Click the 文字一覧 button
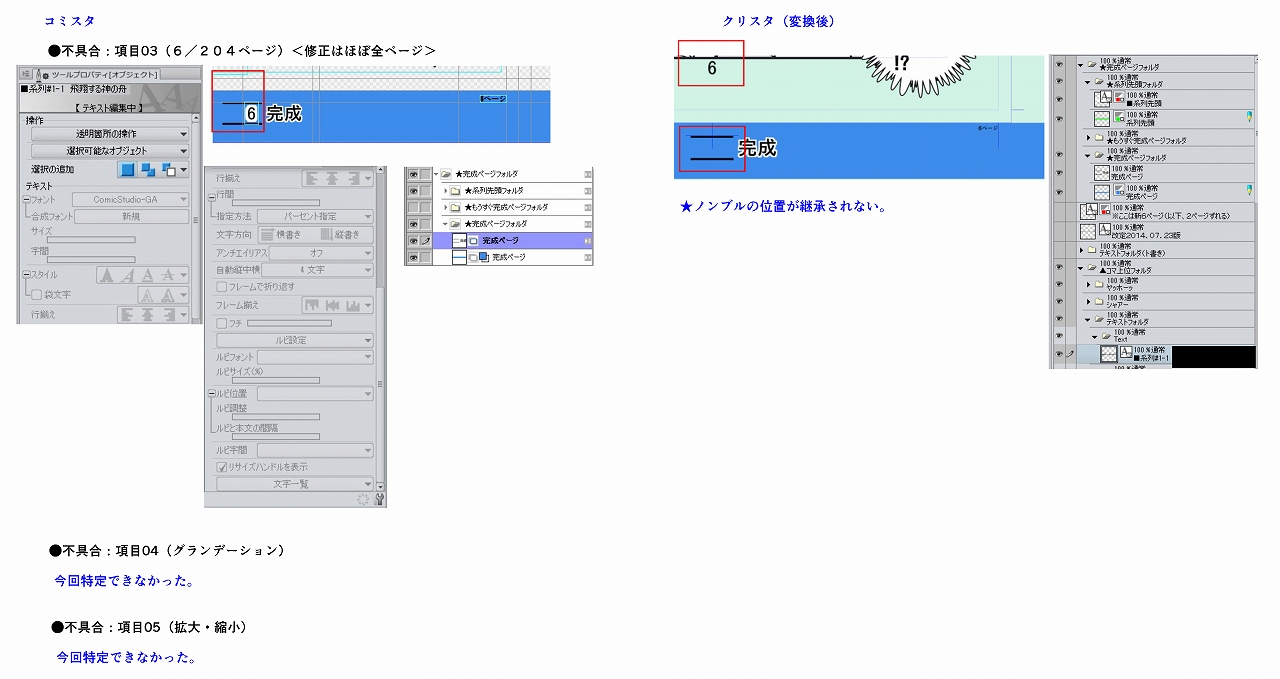 [x=294, y=484]
